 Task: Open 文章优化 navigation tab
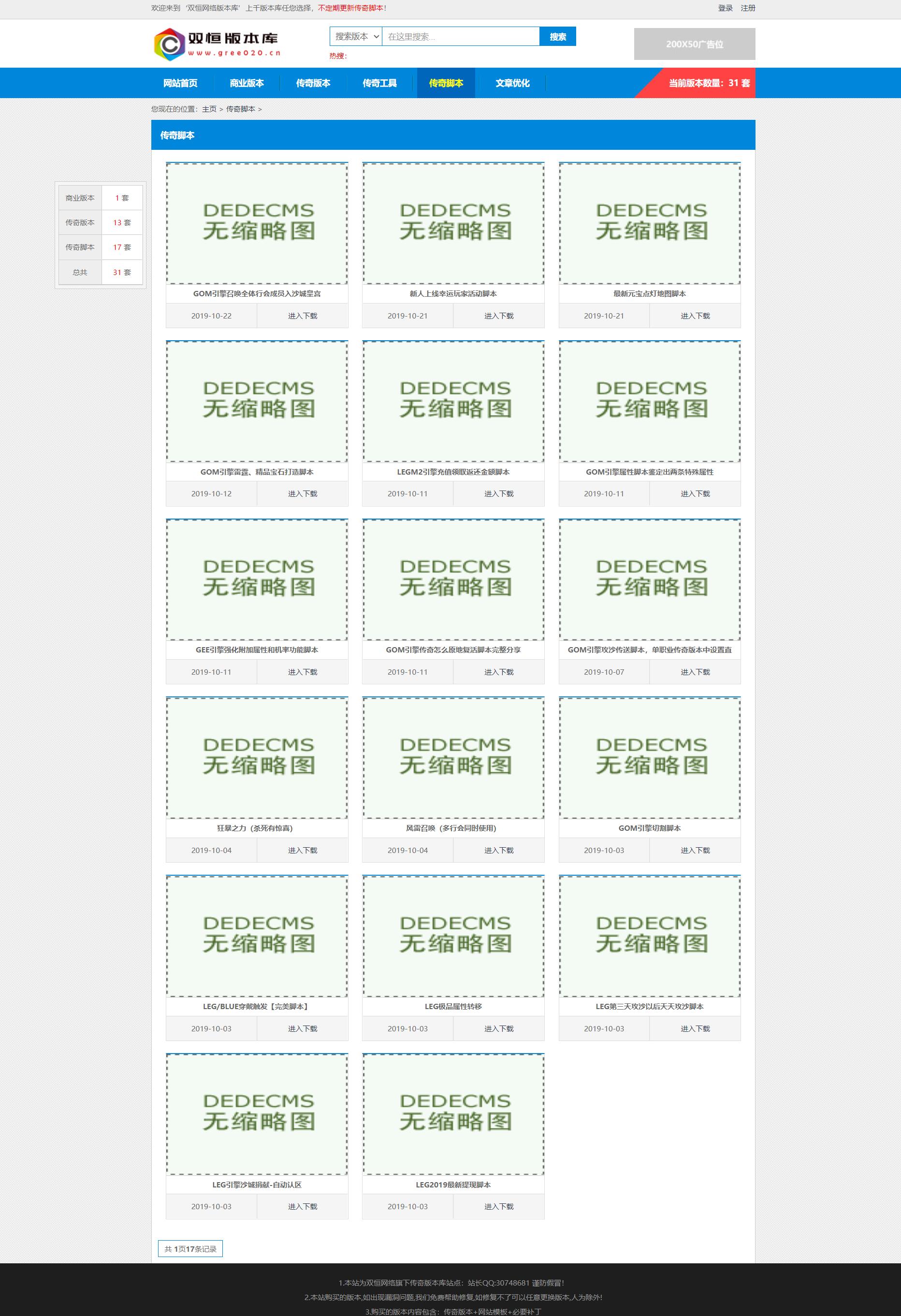[512, 83]
